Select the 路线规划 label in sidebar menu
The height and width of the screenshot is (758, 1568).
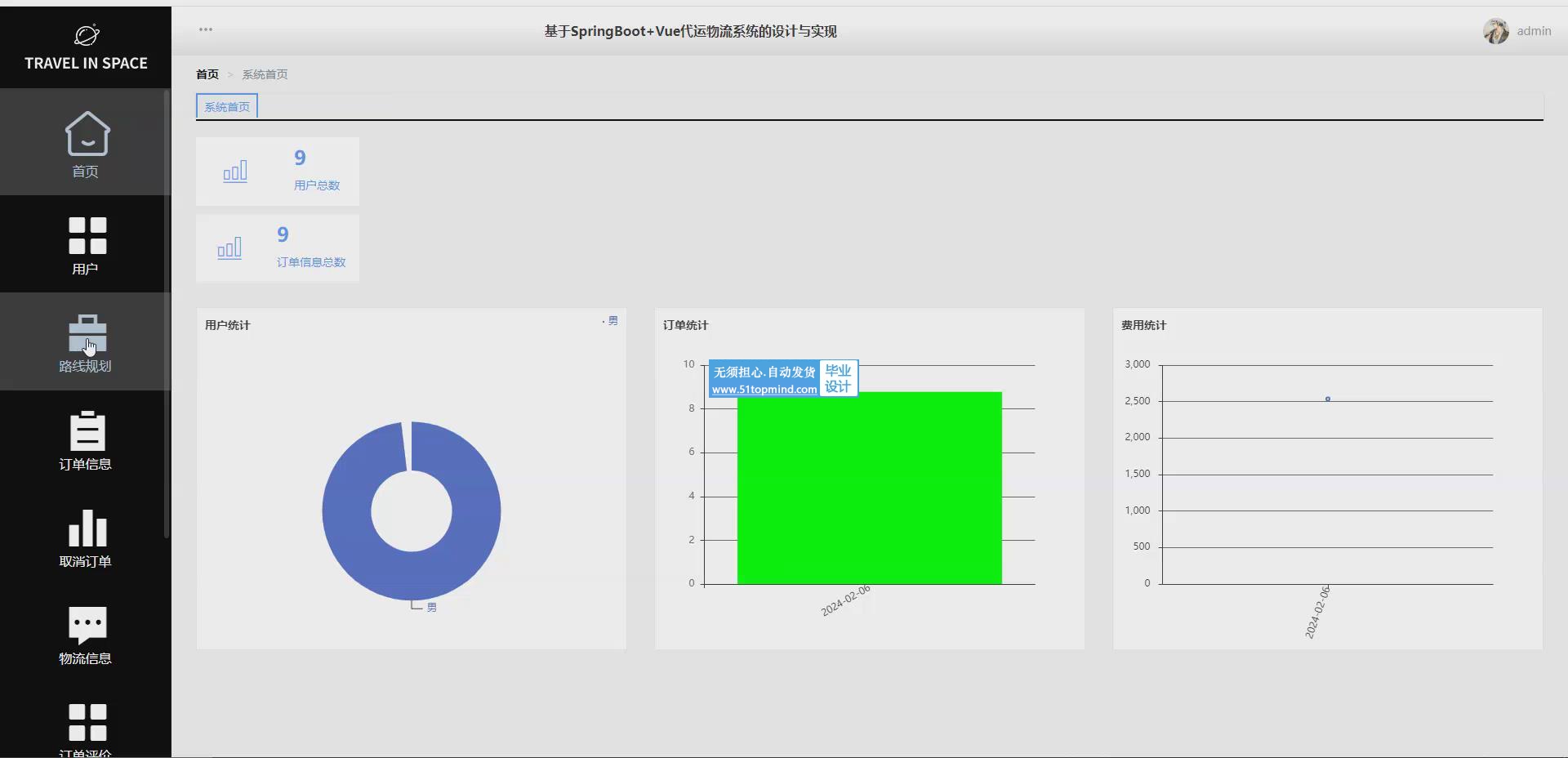(85, 366)
